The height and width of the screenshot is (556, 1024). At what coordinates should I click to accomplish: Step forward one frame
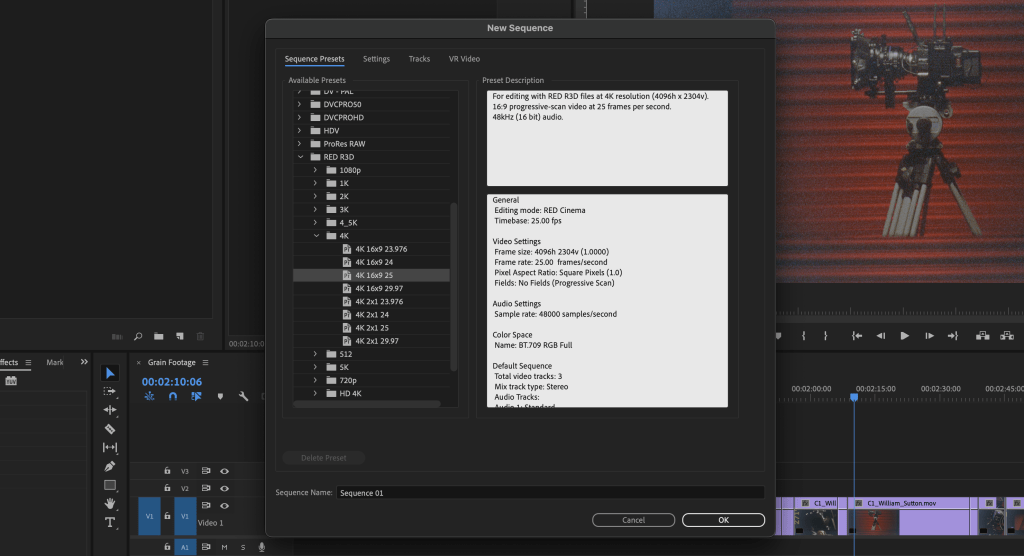click(929, 336)
